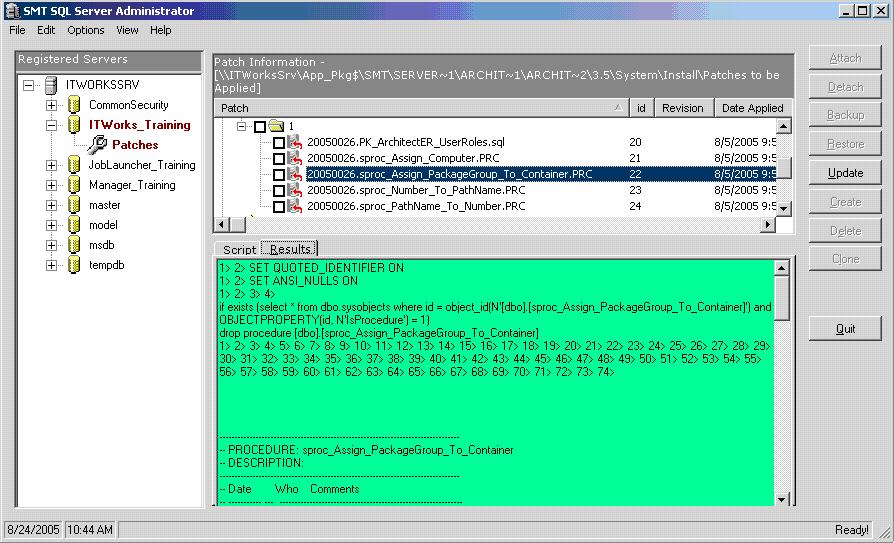Check the PK_ArchitectER_UserRoles.sql checkbox
Screen dimensions: 894x543
279,143
